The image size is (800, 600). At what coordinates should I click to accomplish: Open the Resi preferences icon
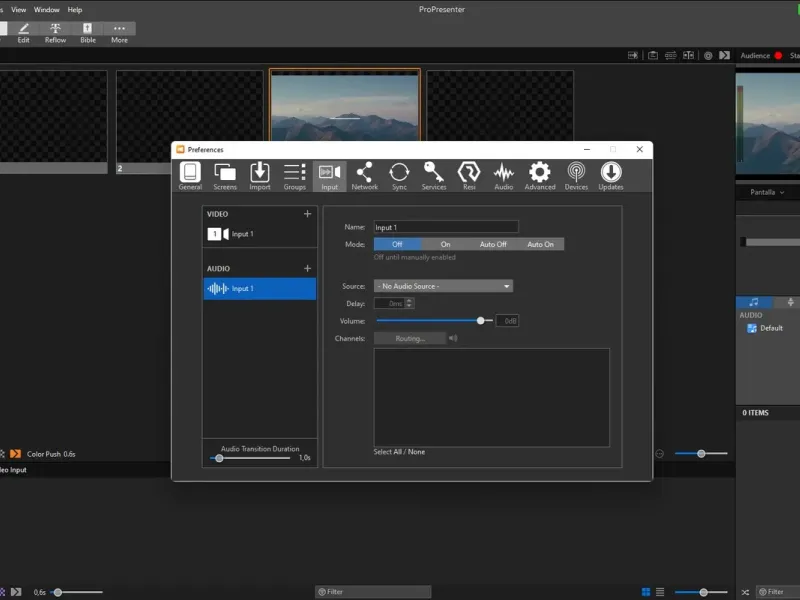pyautogui.click(x=469, y=177)
